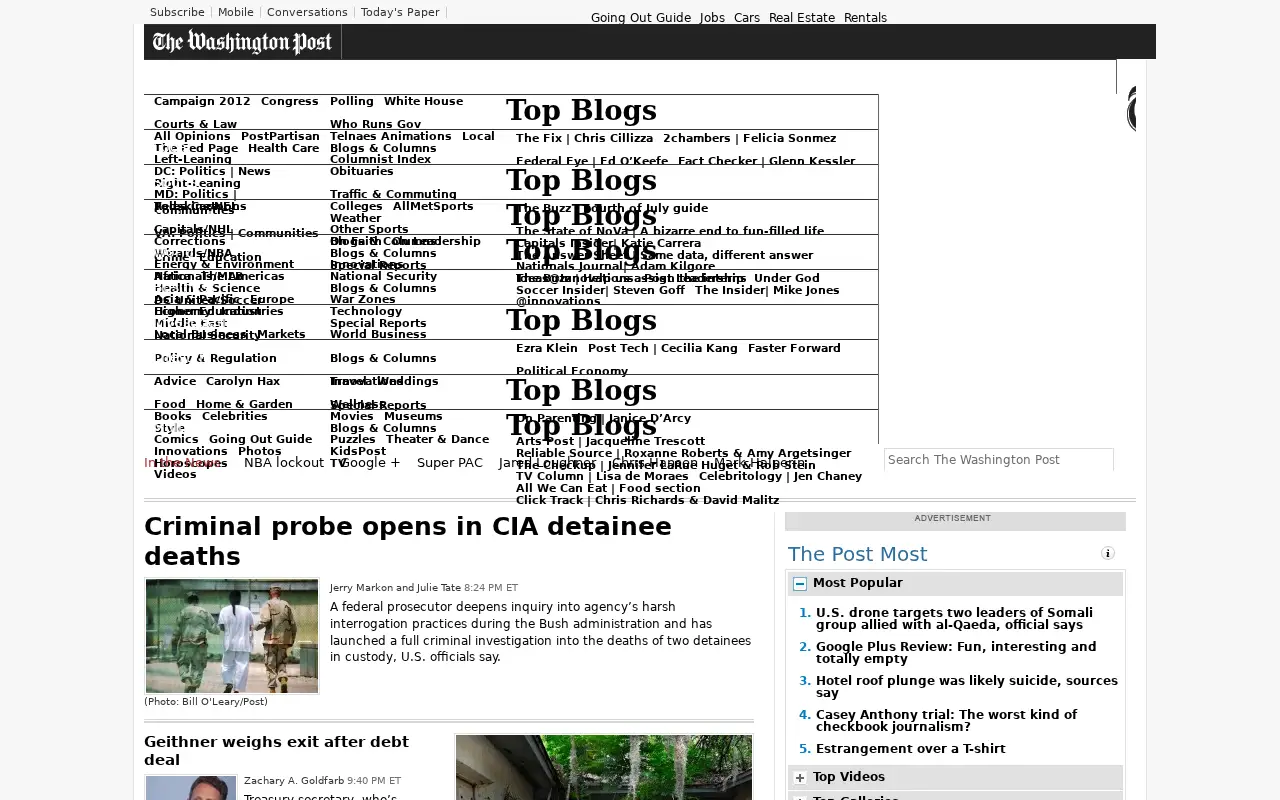Open Going Out Guide in top bar
This screenshot has width=1280, height=800.
point(641,18)
